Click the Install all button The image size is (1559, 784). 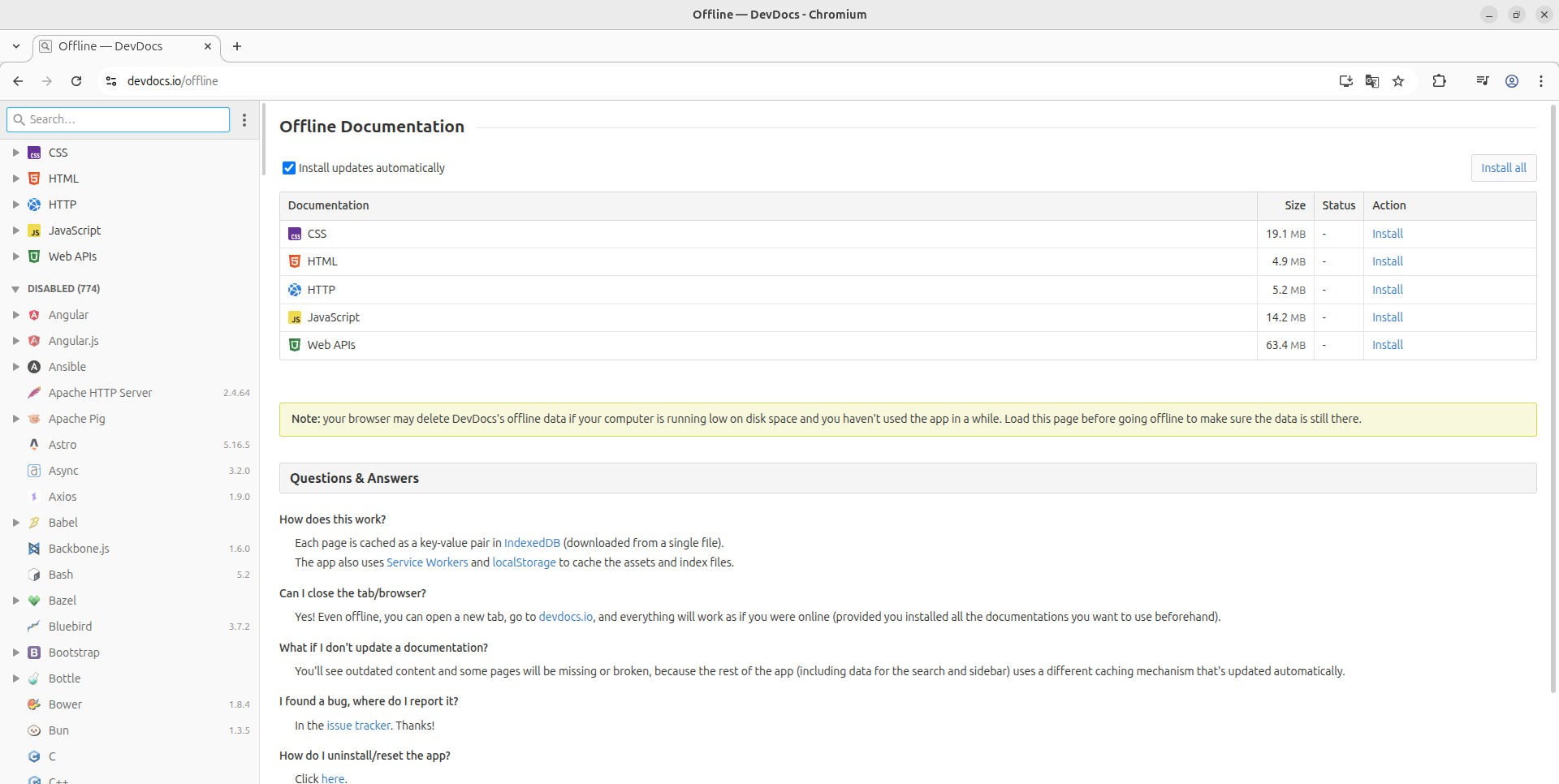[1503, 168]
